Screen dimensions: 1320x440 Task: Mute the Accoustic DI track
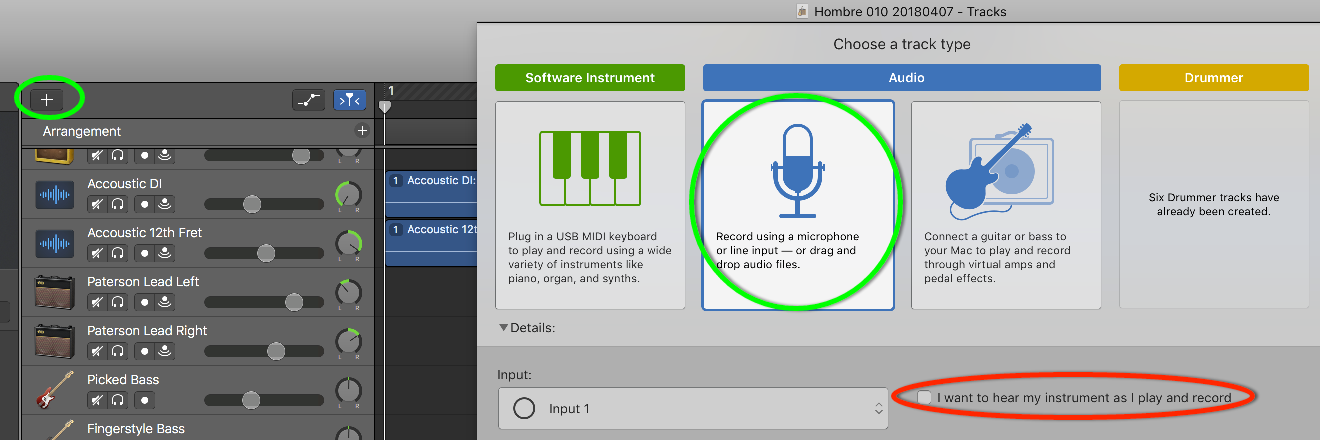[x=98, y=203]
